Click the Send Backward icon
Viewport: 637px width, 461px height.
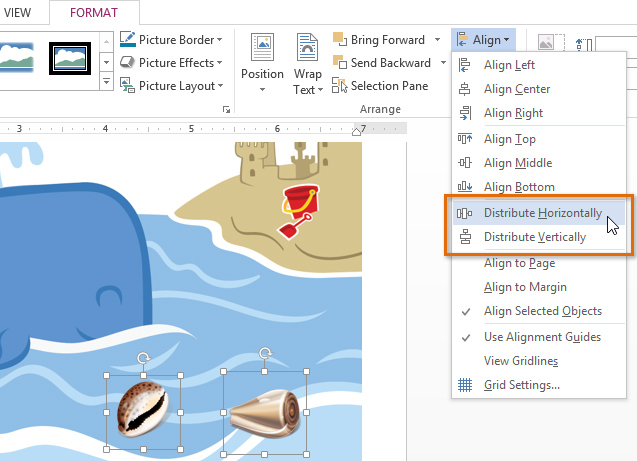340,62
